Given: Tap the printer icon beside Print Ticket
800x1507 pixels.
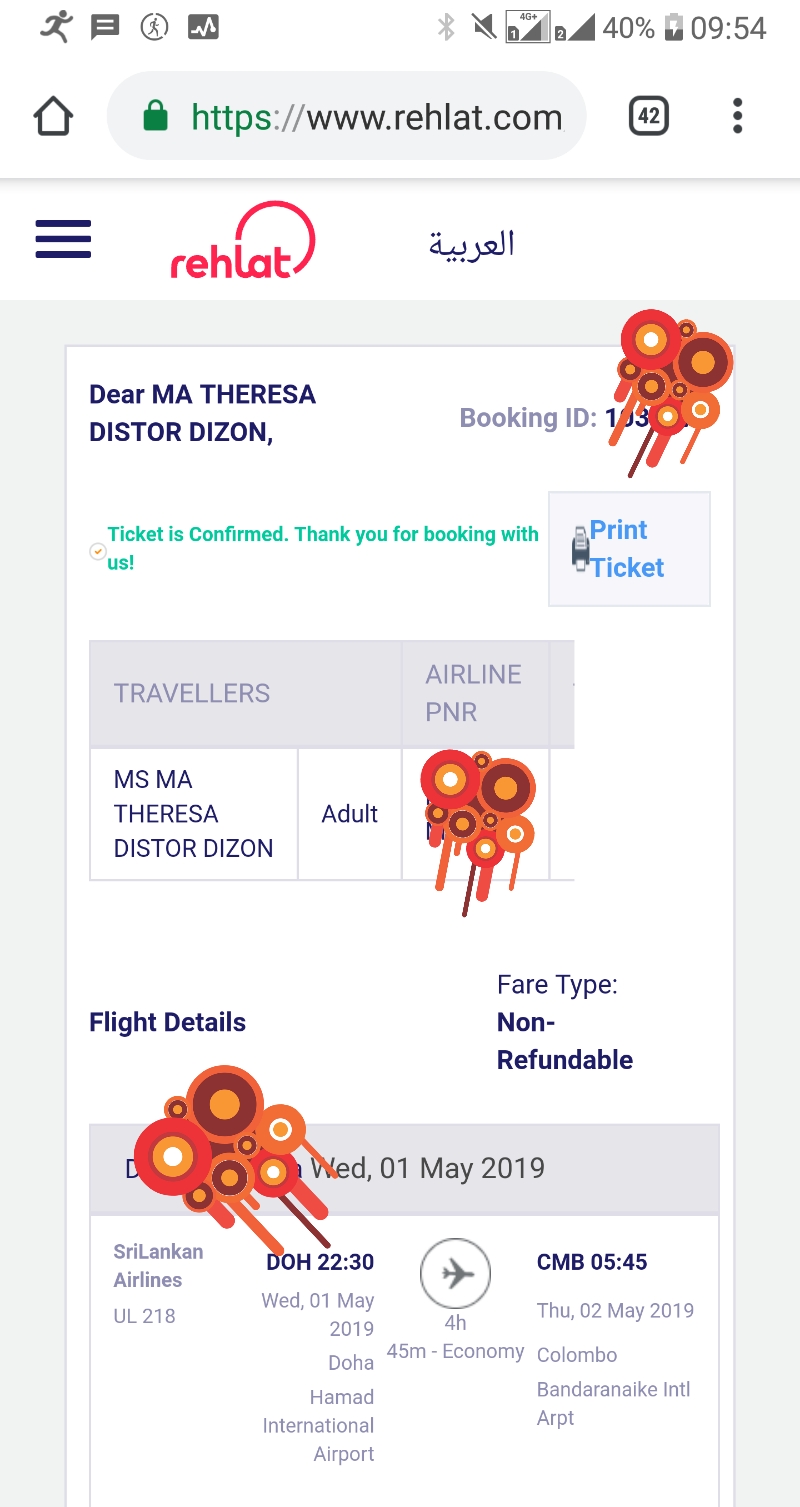Looking at the screenshot, I should [x=580, y=549].
